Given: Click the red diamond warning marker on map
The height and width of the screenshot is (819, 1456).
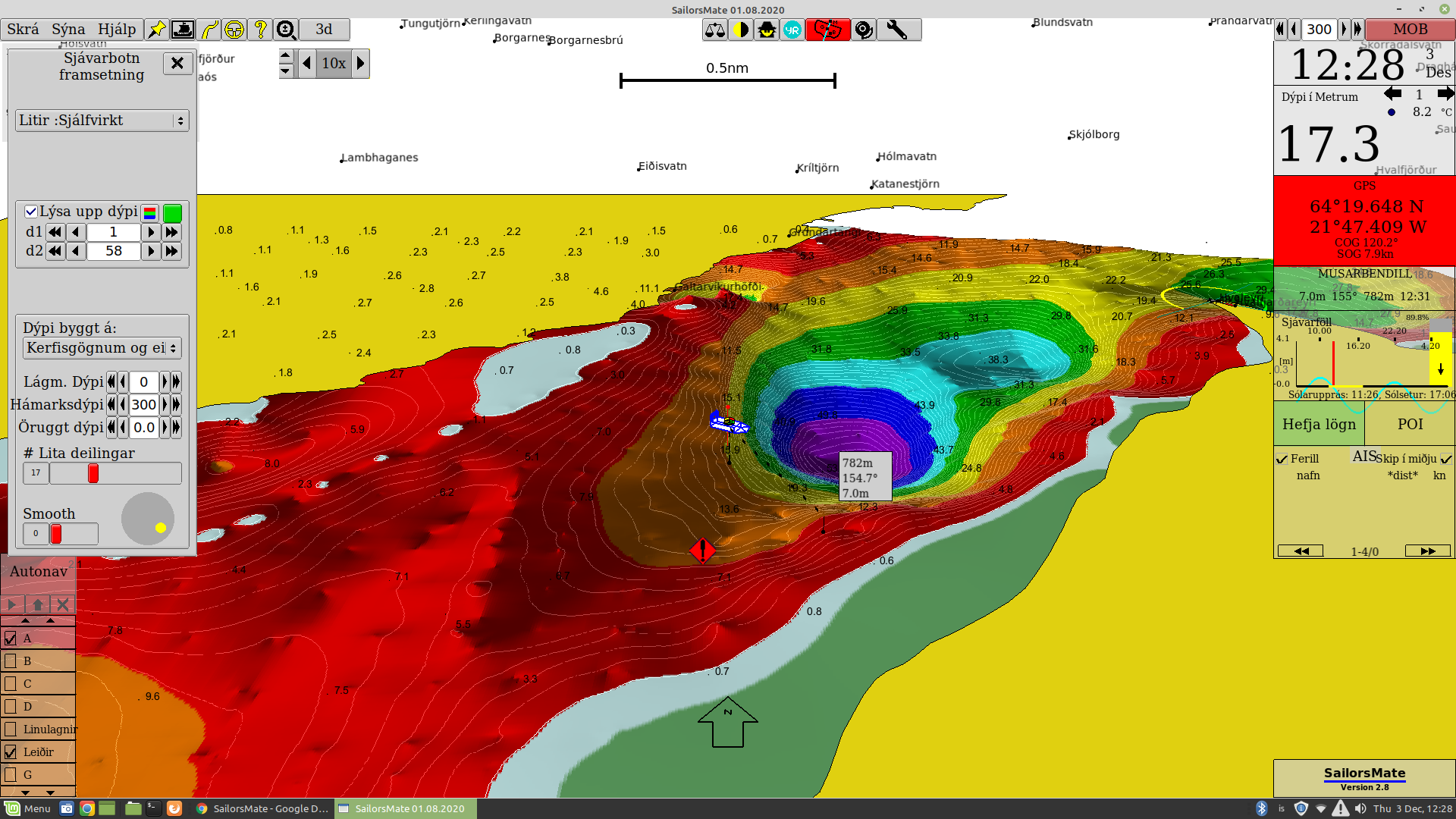Looking at the screenshot, I should 703,551.
